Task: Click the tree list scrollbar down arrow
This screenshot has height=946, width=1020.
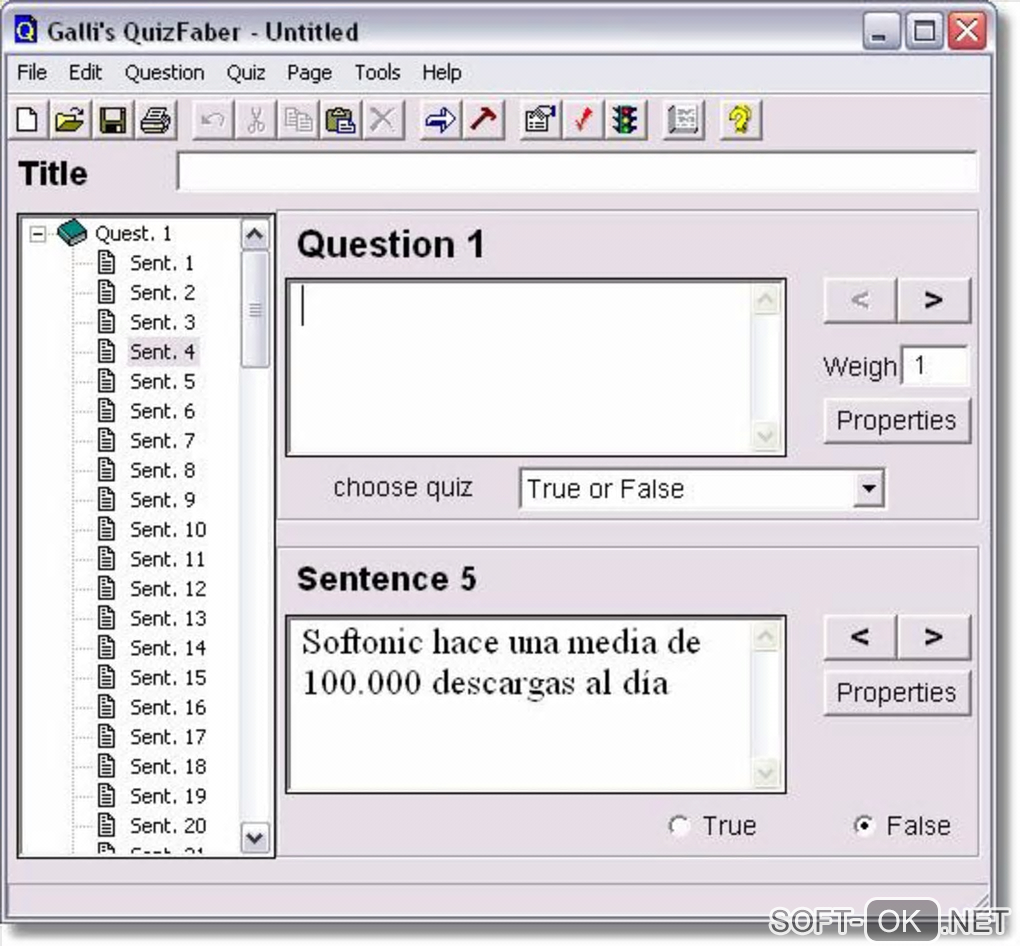Action: (x=256, y=838)
